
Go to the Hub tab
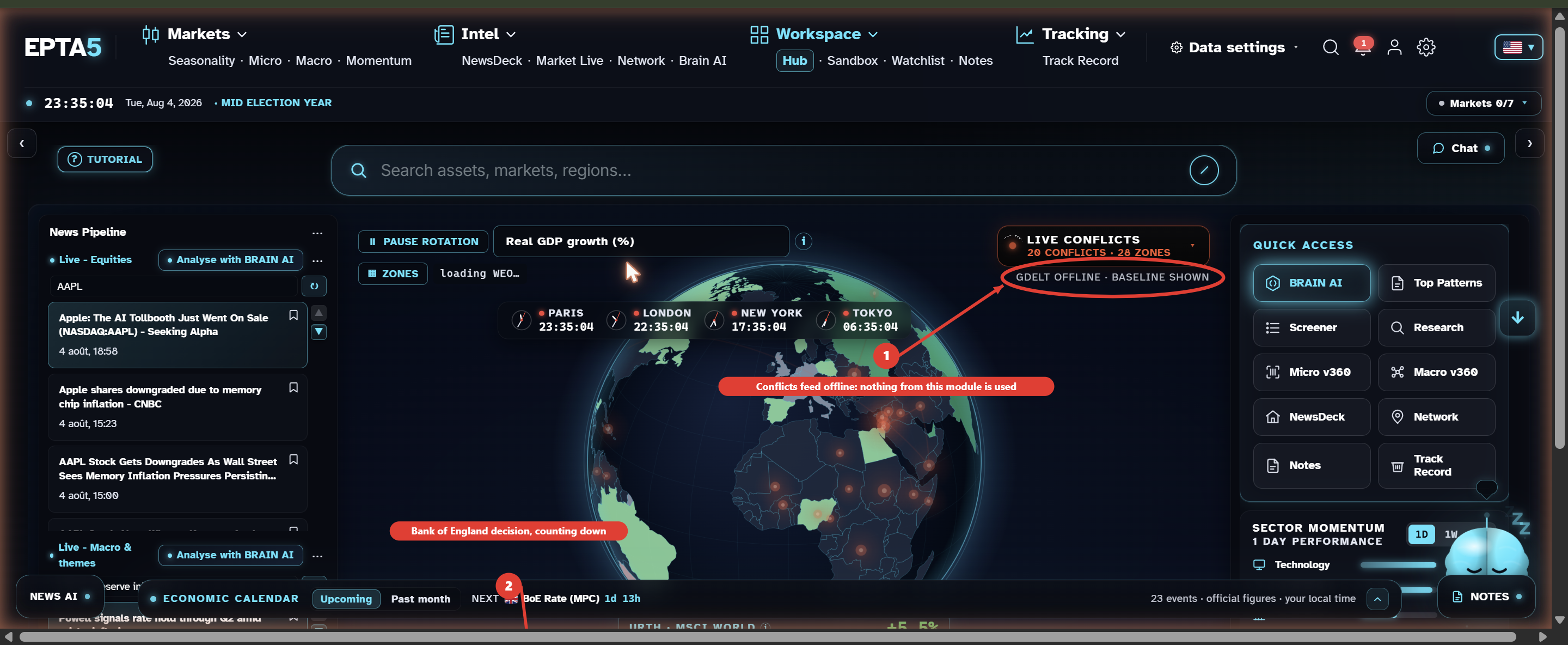[794, 61]
